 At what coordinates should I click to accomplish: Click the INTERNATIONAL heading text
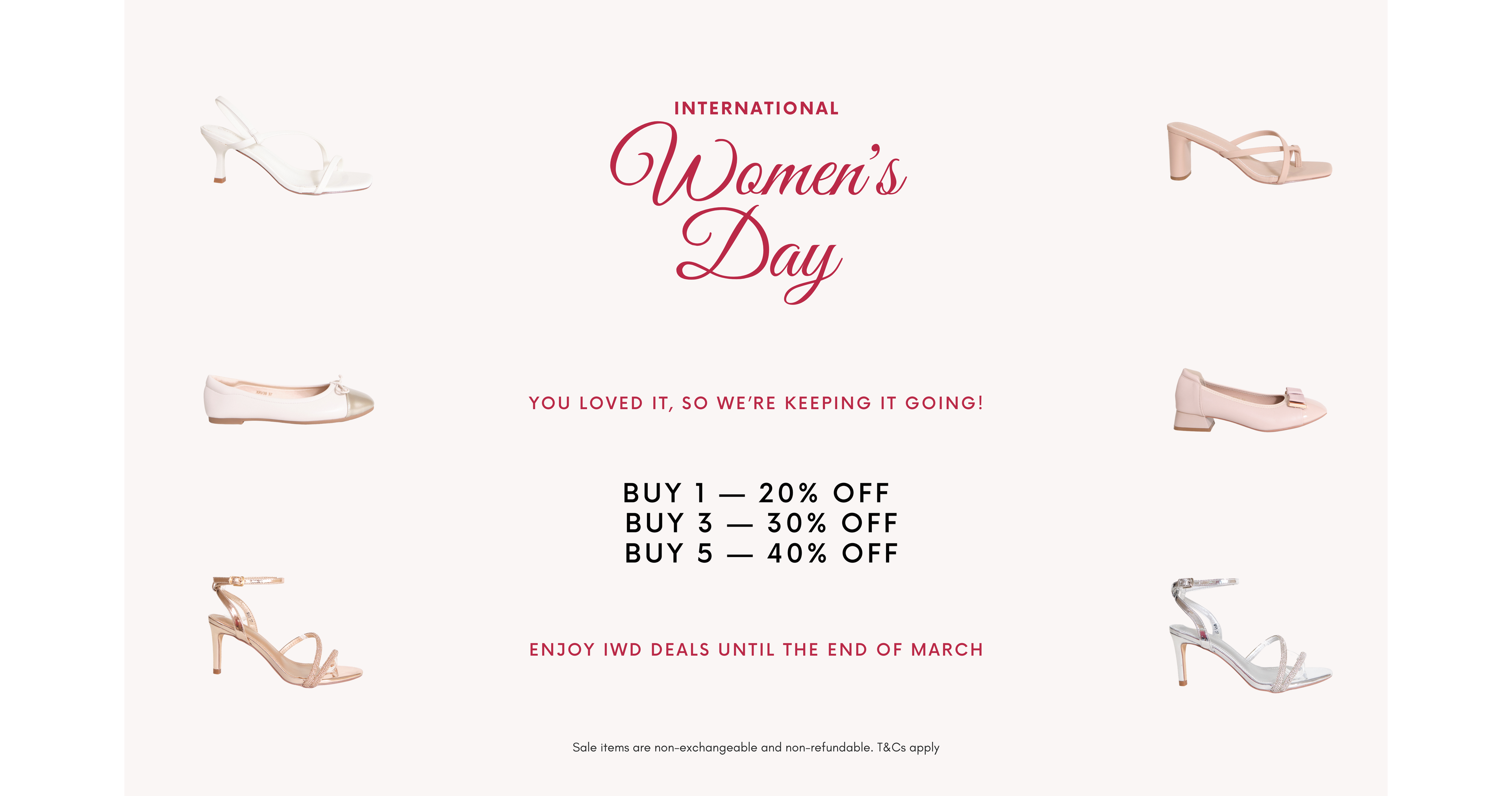pos(756,109)
